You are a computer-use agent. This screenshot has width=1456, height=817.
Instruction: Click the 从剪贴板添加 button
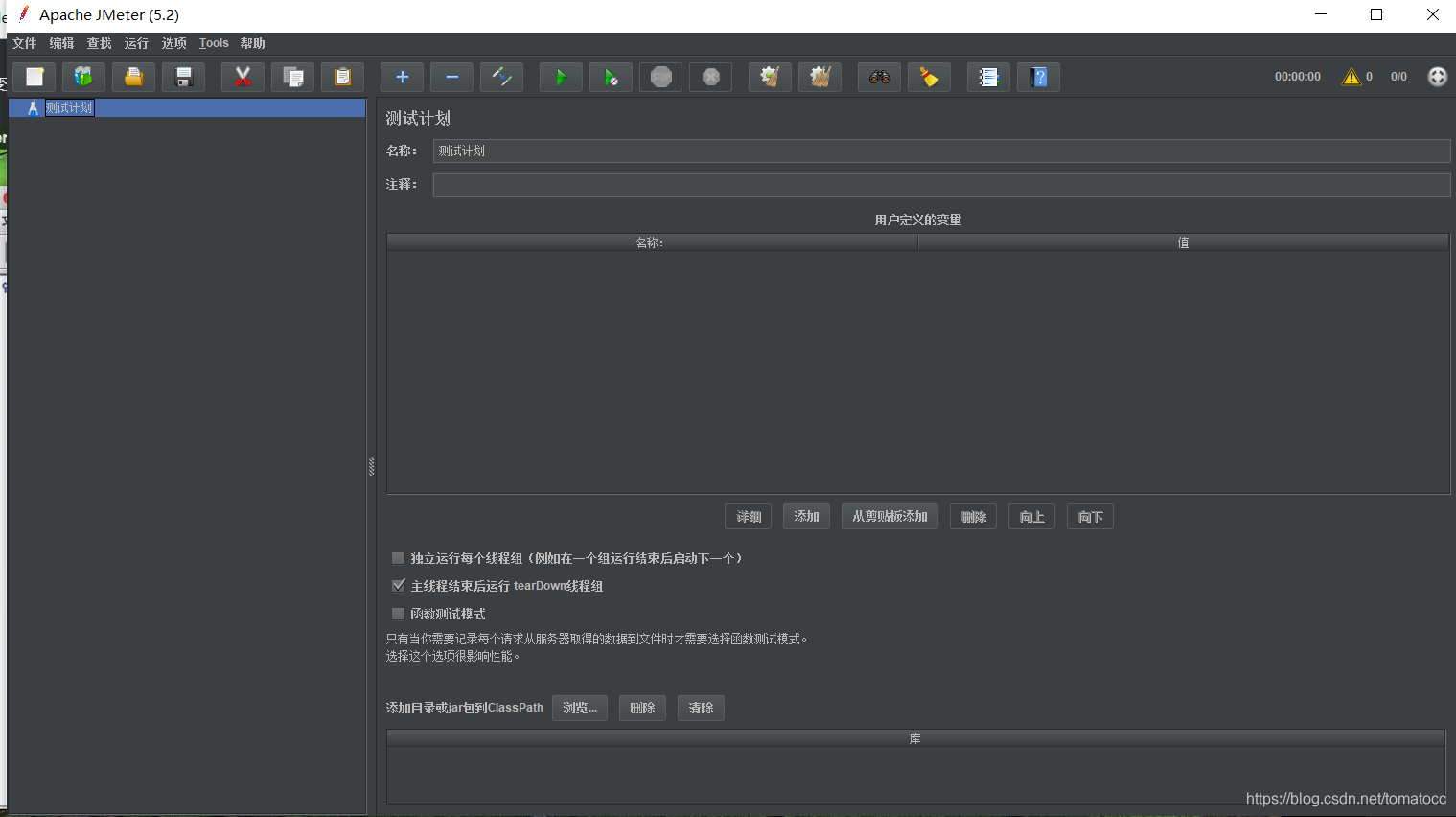click(890, 517)
